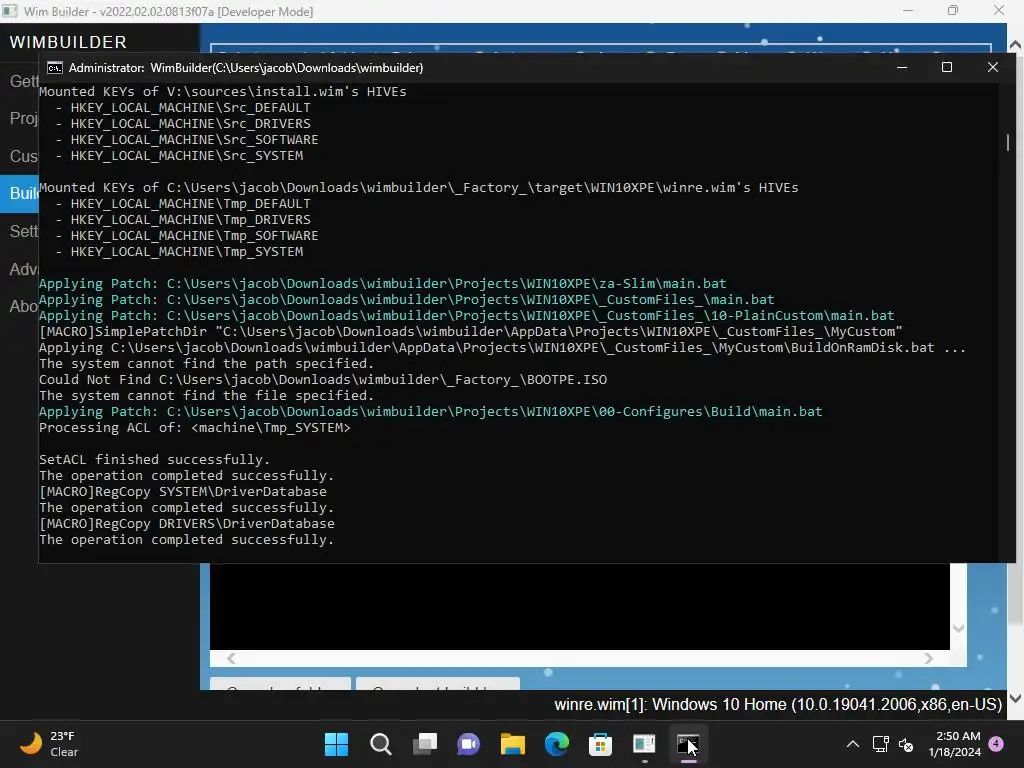Click the muted volume tray icon

(906, 744)
